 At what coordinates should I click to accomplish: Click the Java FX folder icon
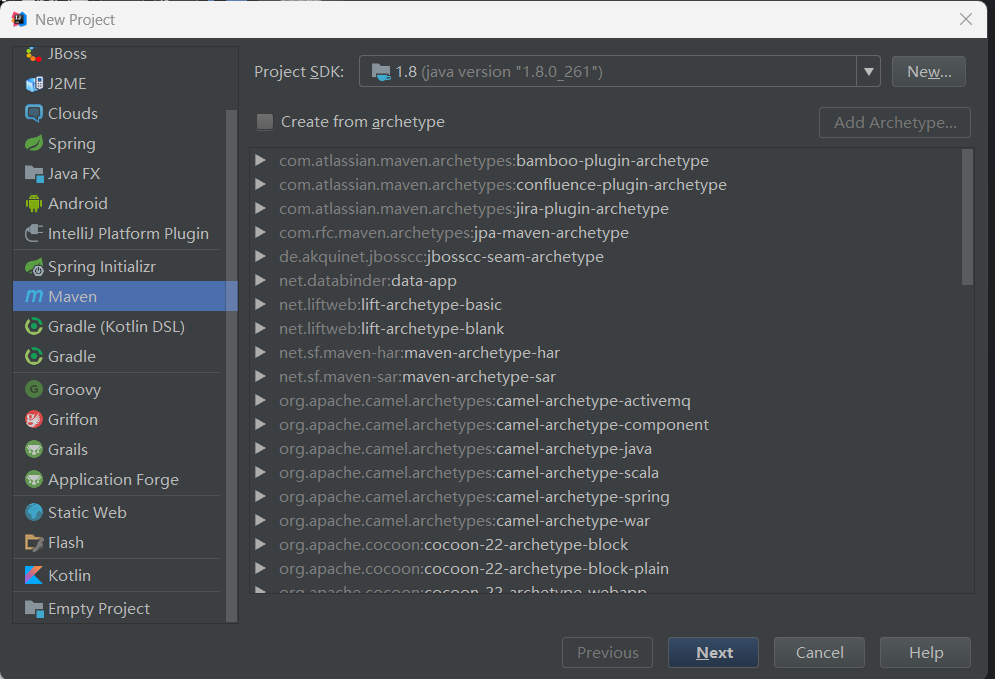tap(34, 173)
